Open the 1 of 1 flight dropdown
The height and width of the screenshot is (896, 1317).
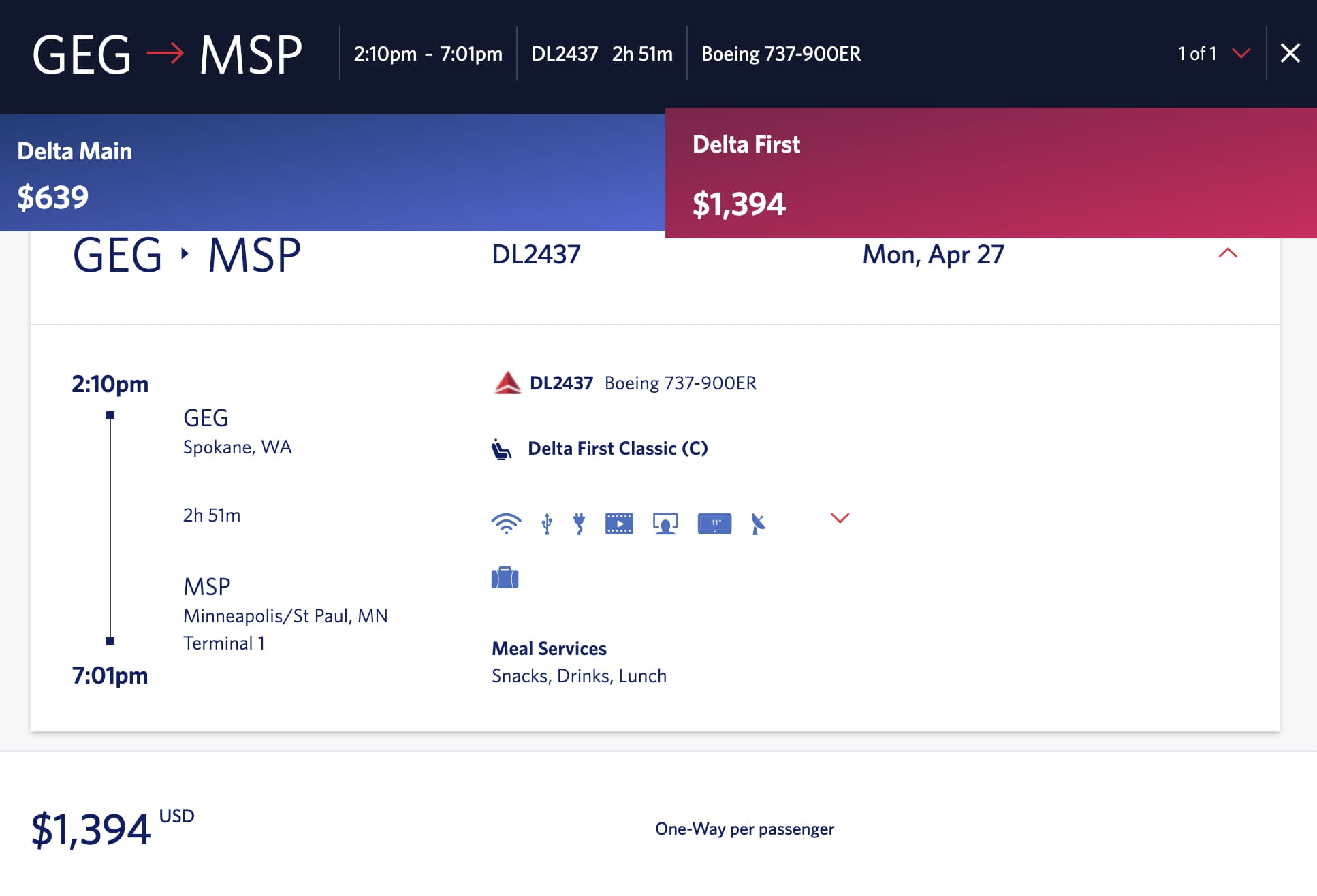[x=1241, y=53]
